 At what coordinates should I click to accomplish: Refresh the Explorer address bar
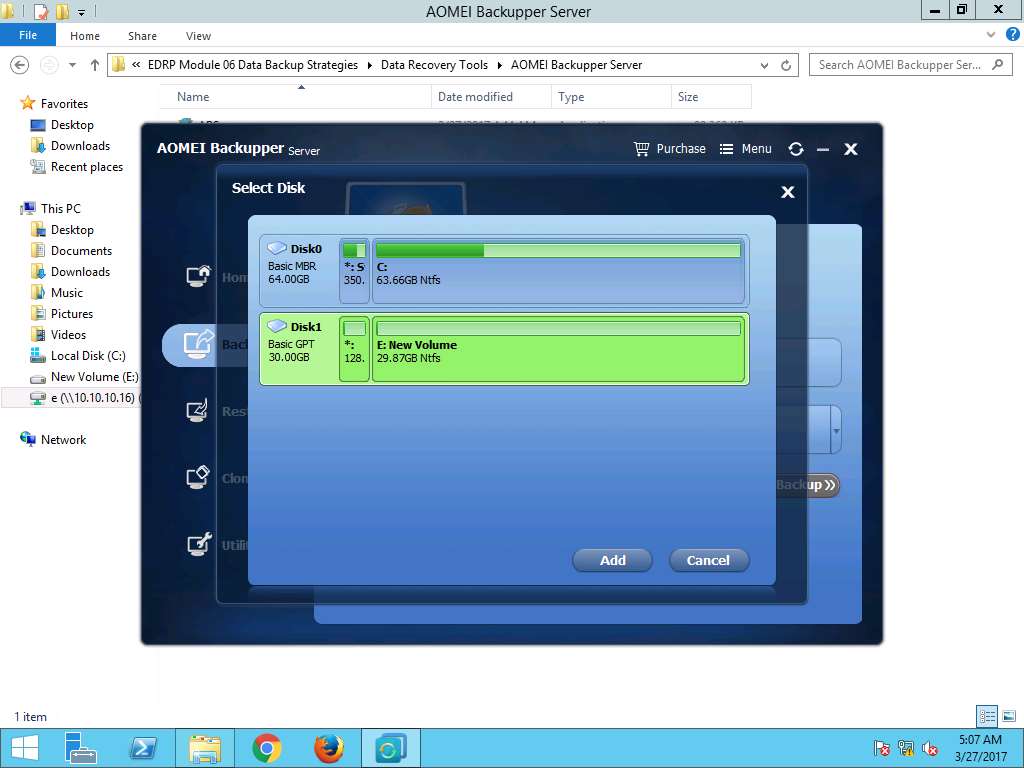[x=786, y=65]
